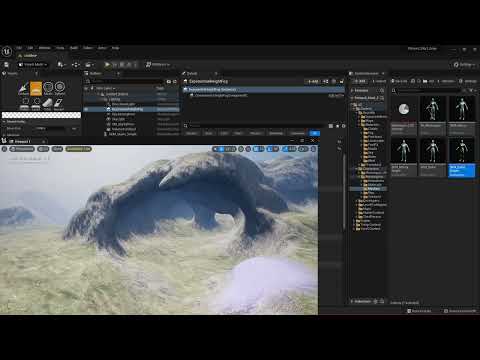
Task: Open Content Browser Settings at far right
Action: click(x=468, y=81)
